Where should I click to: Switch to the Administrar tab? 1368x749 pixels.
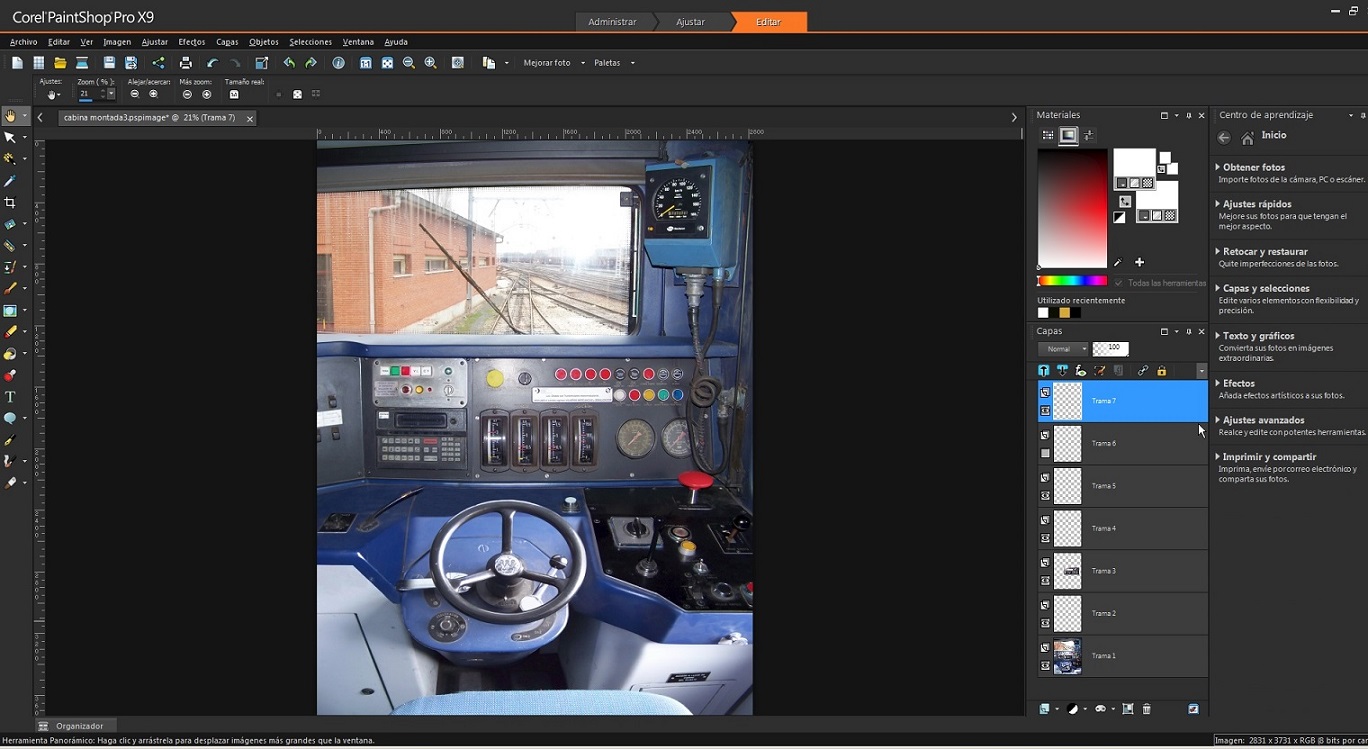tap(612, 21)
